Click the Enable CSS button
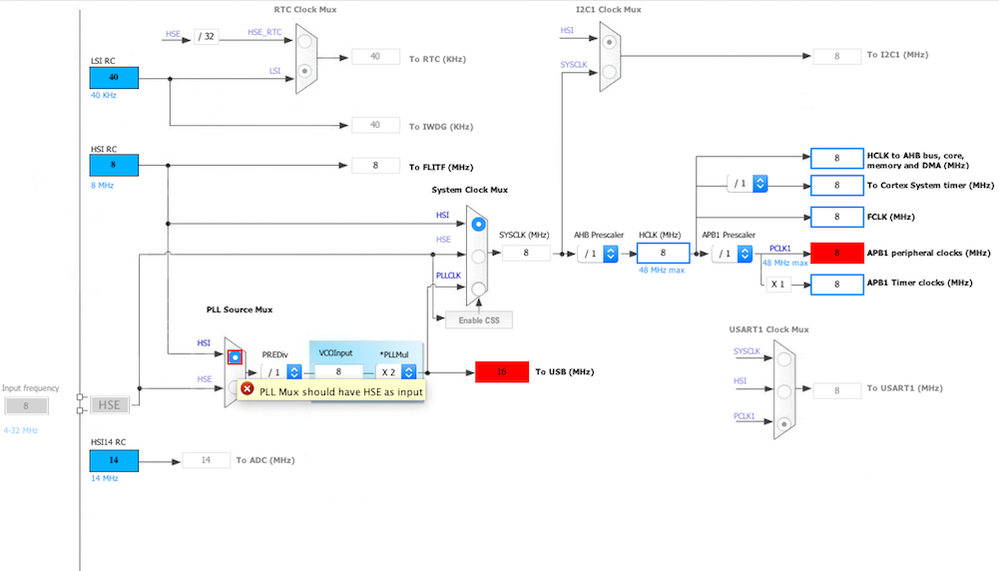 pyautogui.click(x=479, y=320)
